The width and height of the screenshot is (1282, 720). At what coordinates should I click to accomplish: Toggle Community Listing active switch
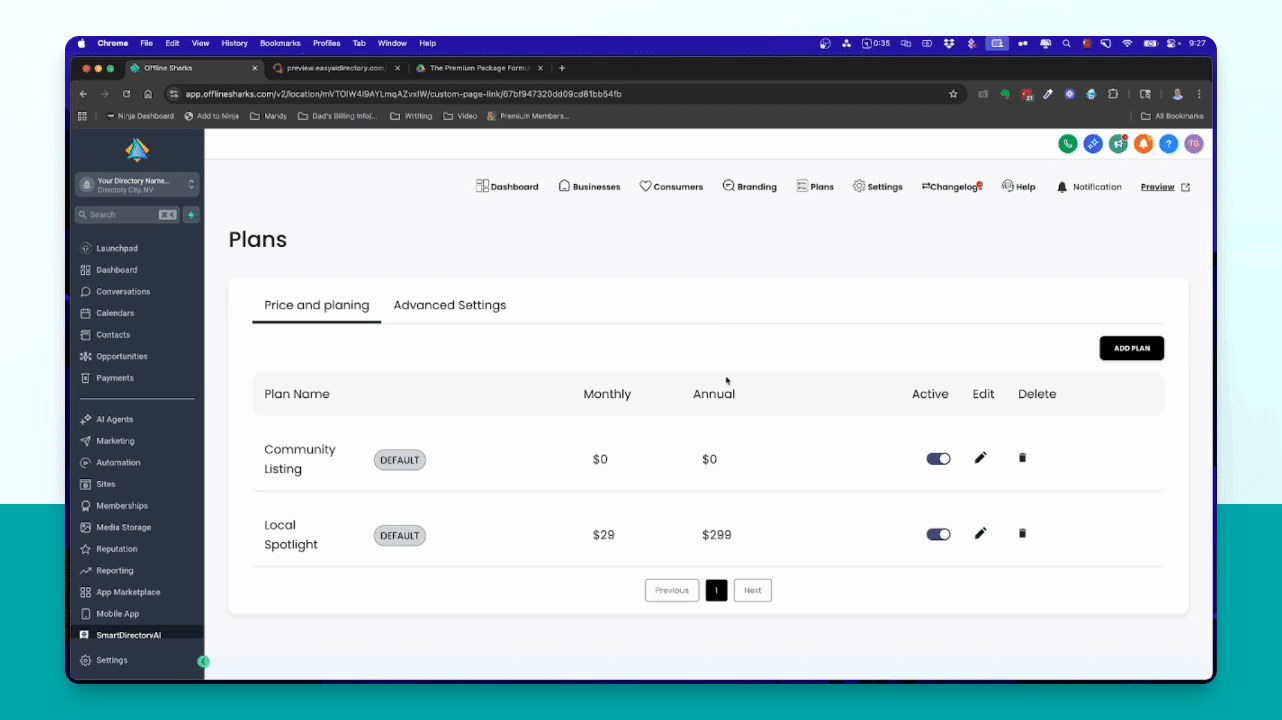[938, 459]
